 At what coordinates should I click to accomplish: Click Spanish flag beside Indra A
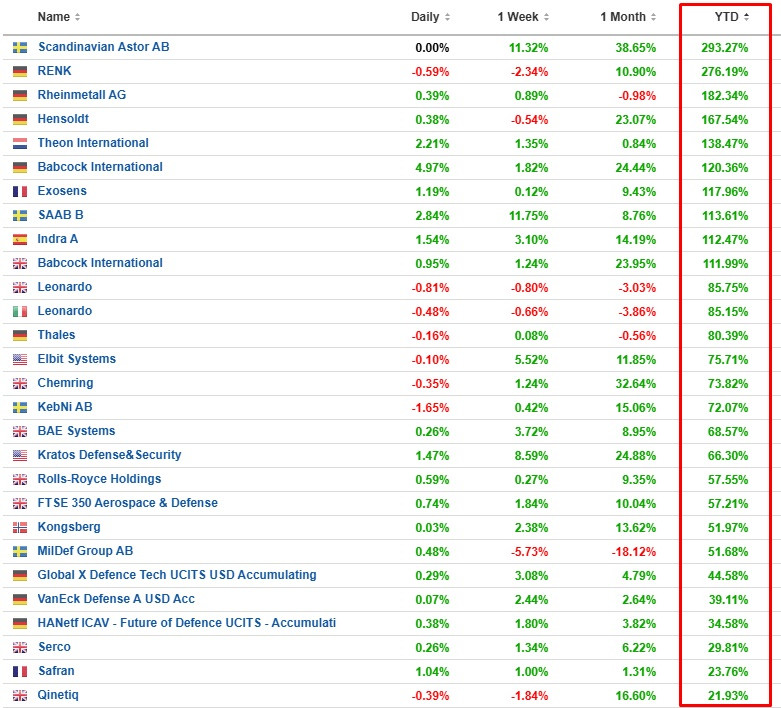point(20,240)
